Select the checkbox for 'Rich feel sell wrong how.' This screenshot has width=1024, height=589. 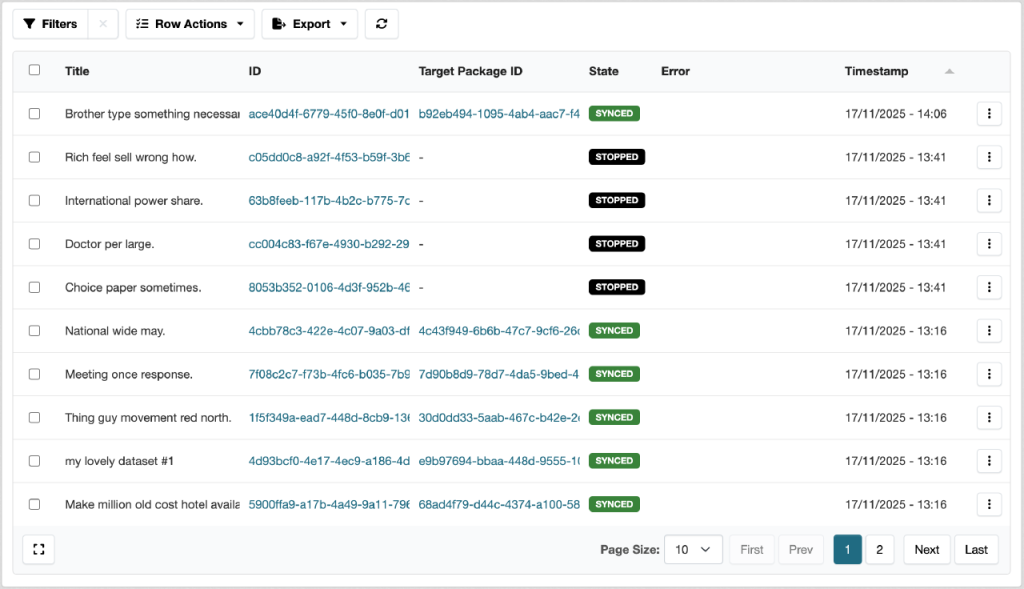pyautogui.click(x=34, y=156)
